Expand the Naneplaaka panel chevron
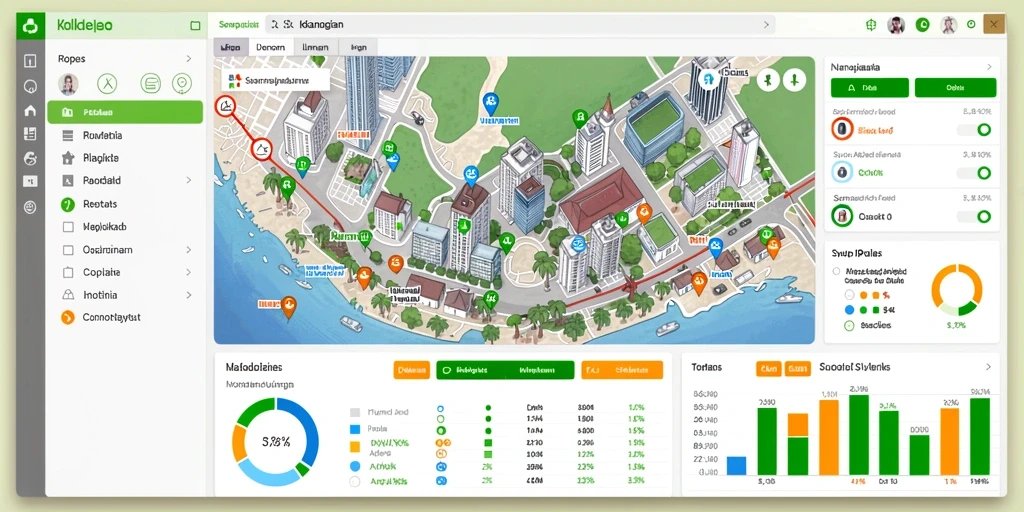This screenshot has width=1024, height=512. 989,67
